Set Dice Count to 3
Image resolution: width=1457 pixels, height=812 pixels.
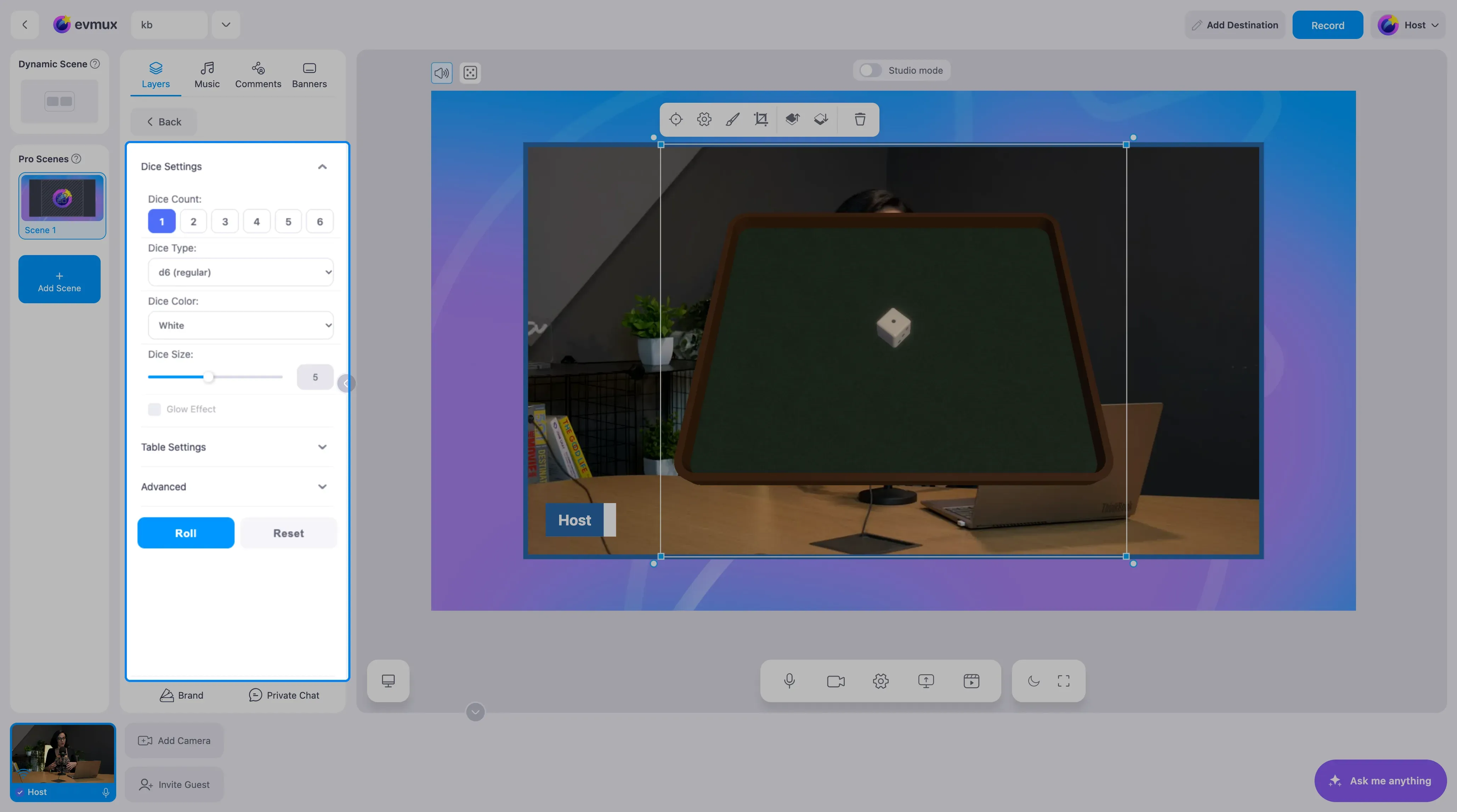pyautogui.click(x=225, y=222)
